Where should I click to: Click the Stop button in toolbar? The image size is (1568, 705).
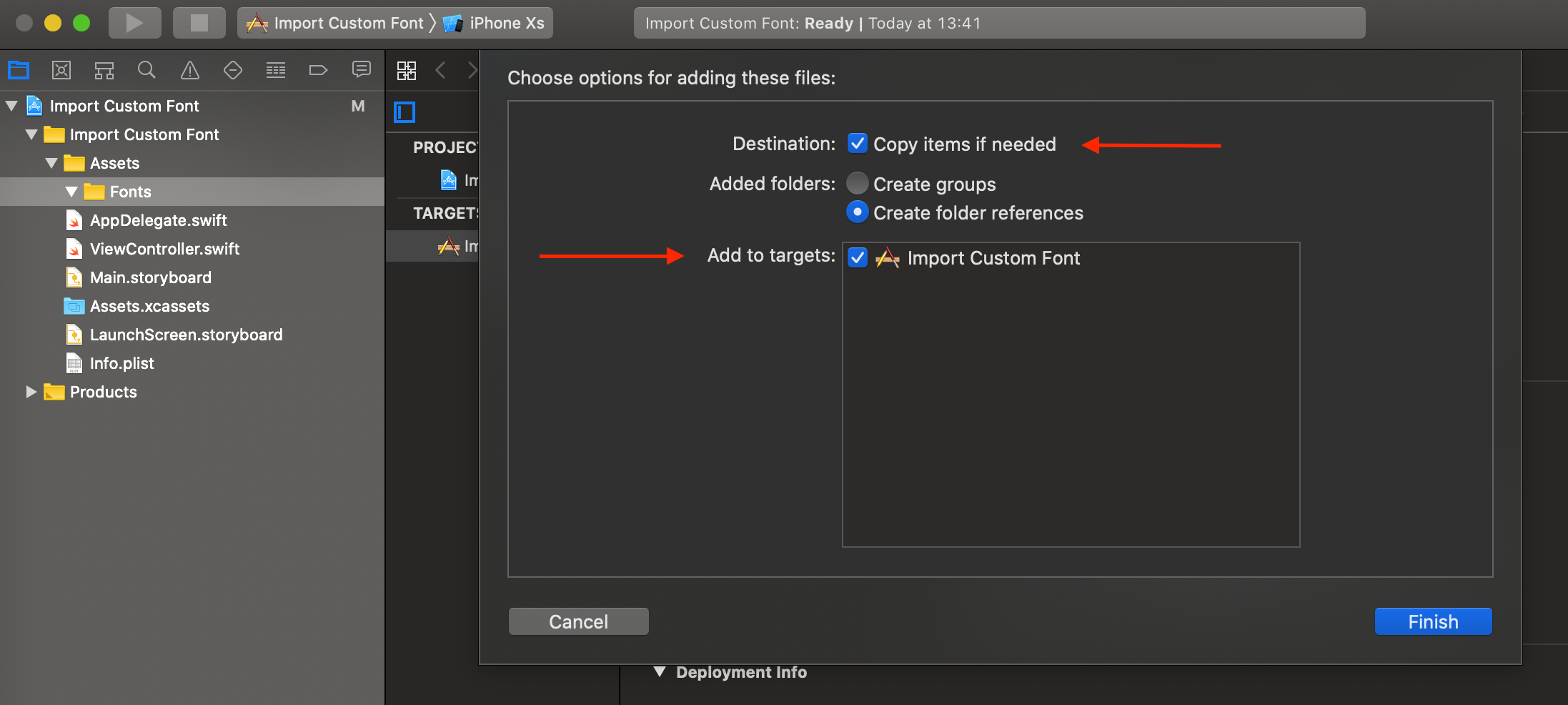tap(199, 23)
